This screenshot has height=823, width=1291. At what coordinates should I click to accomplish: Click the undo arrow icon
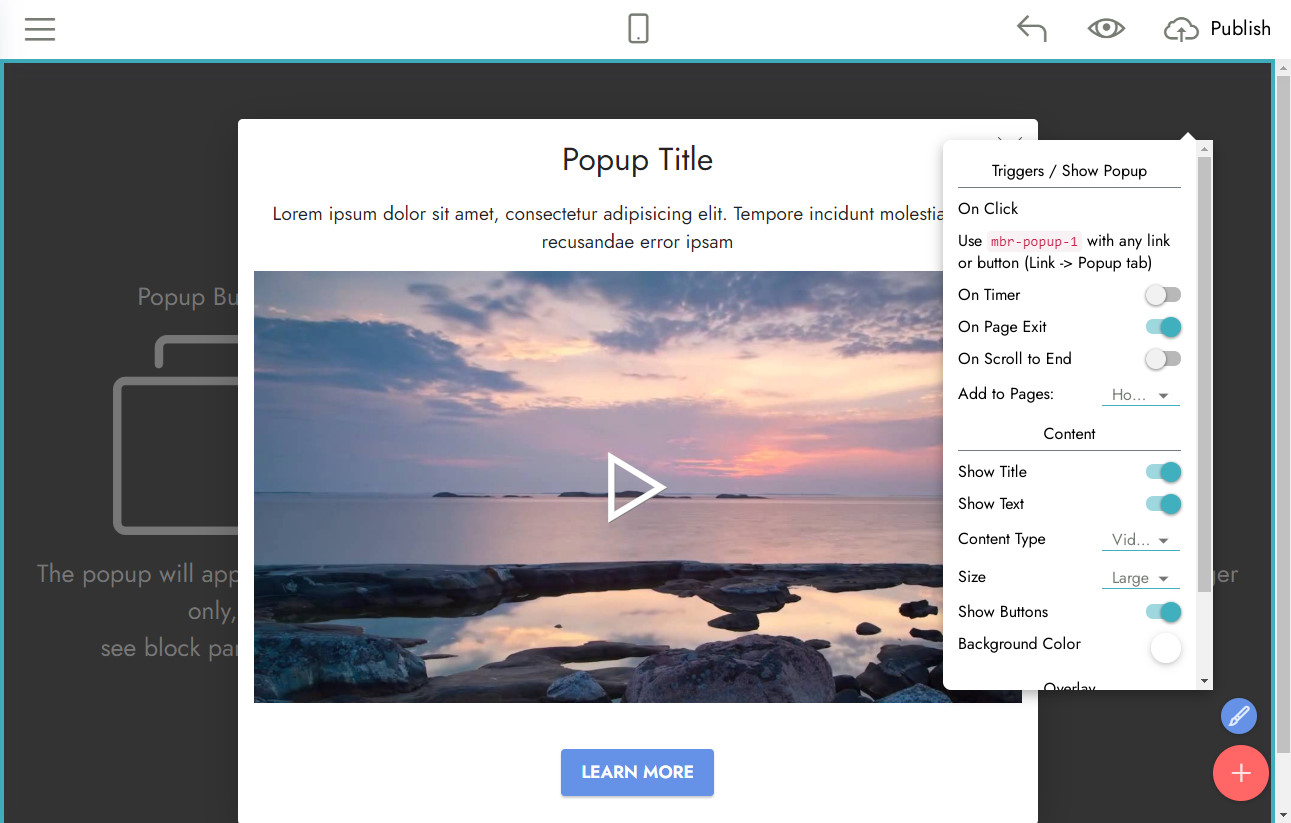click(1031, 29)
